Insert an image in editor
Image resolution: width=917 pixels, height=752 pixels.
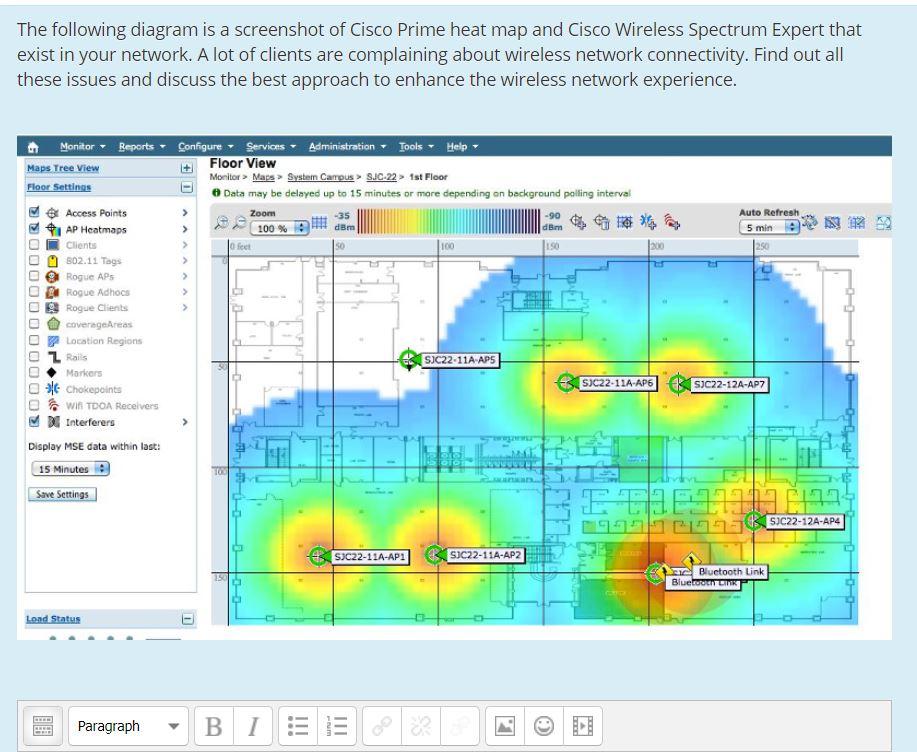tap(505, 726)
